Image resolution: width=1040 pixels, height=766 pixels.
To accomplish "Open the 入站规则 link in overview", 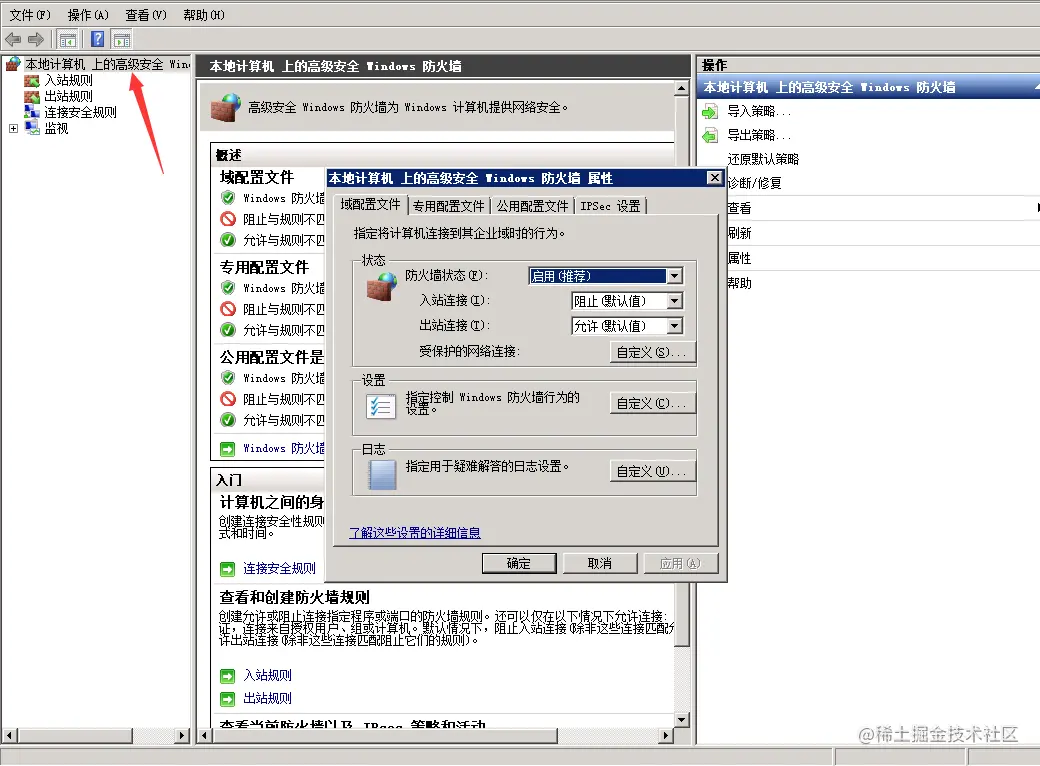I will pyautogui.click(x=267, y=675).
